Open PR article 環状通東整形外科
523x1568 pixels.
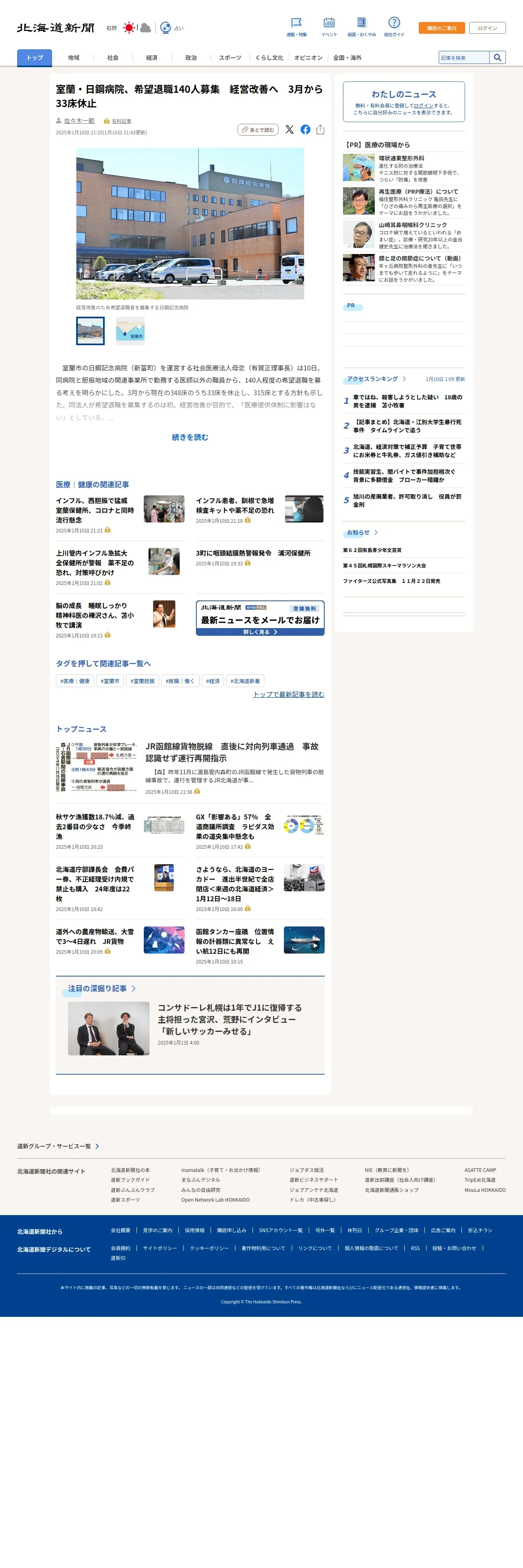(x=404, y=168)
